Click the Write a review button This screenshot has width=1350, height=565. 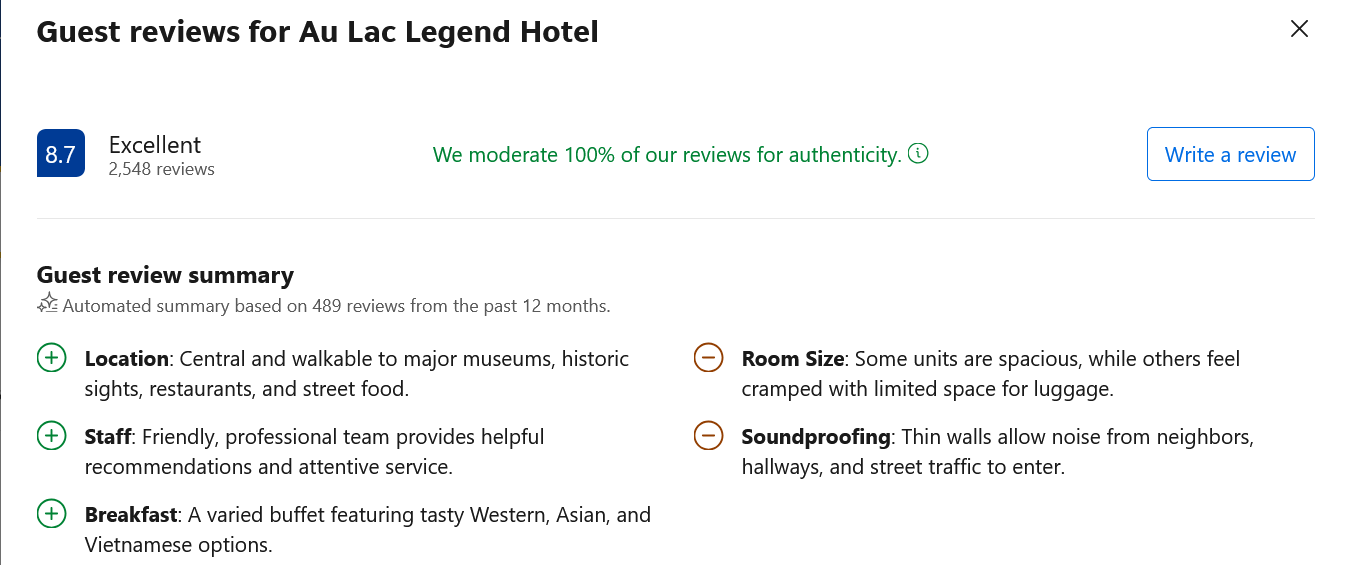pyautogui.click(x=1230, y=154)
